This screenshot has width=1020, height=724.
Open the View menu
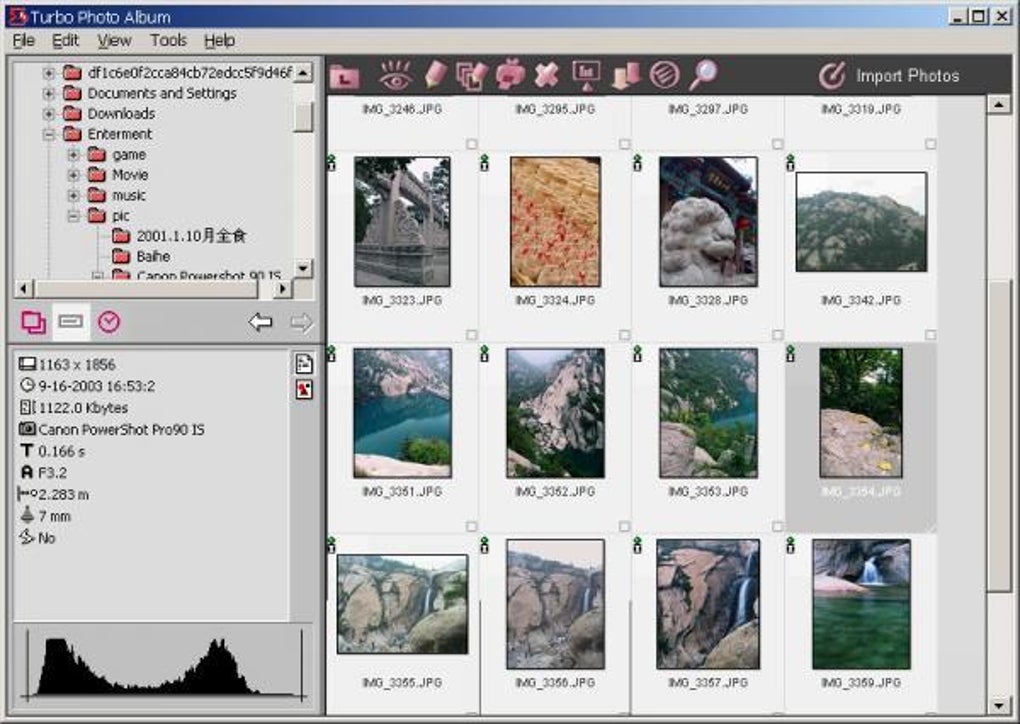click(113, 41)
